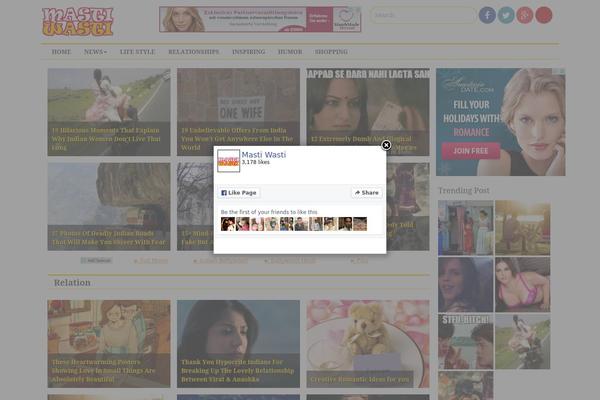Click the 3,178 likes text in popup
This screenshot has height=400, width=600.
click(x=256, y=162)
